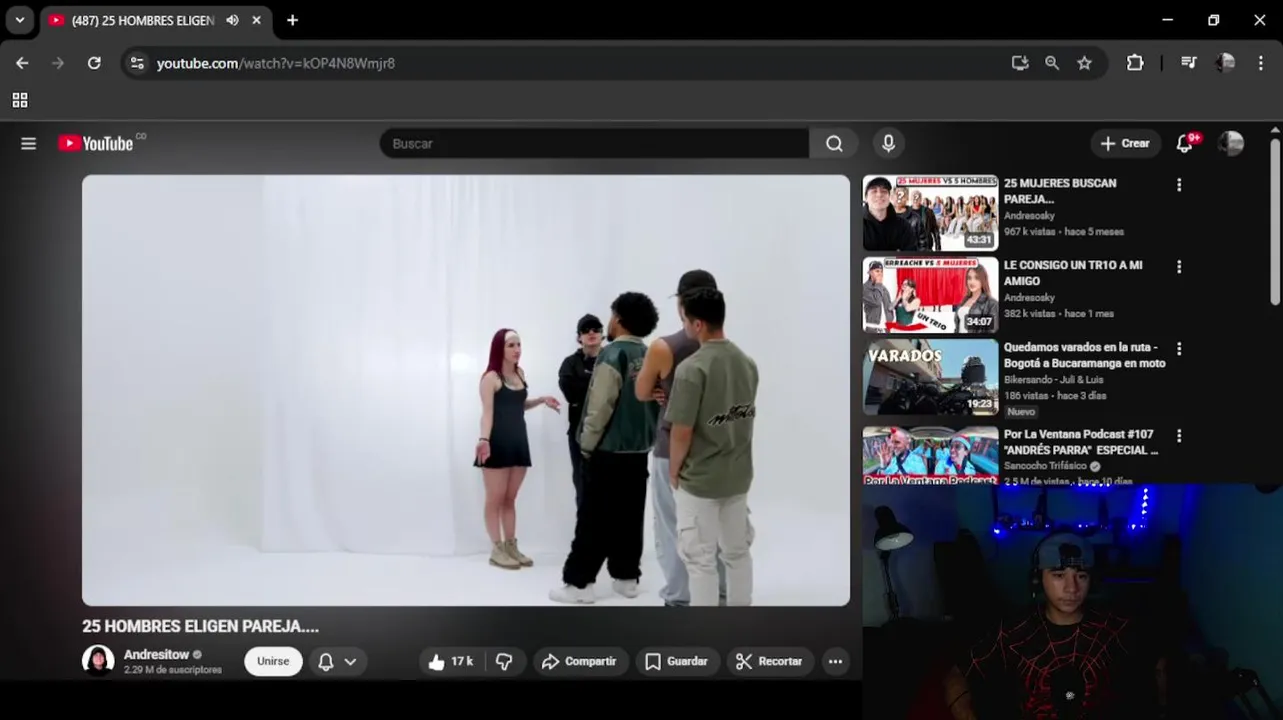Open the 25 MUJERES BUSCAN PAREJA thumbnail
This screenshot has width=1283, height=720.
931,213
